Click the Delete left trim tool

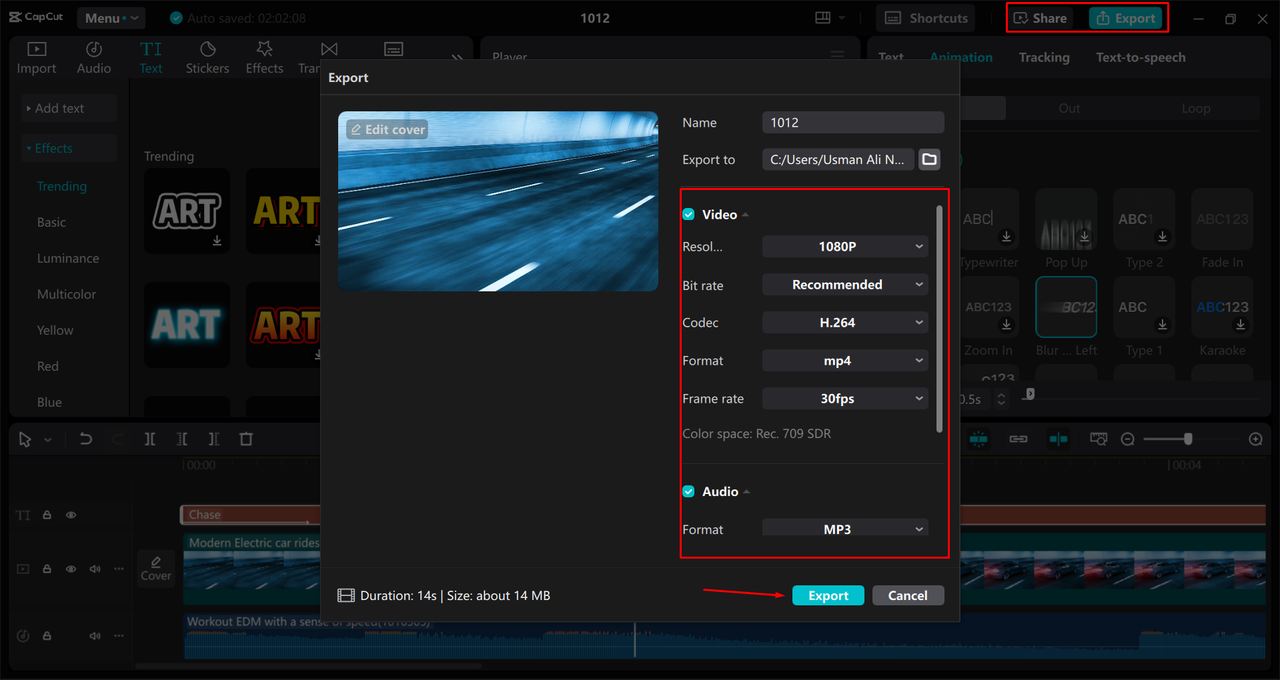tap(182, 439)
